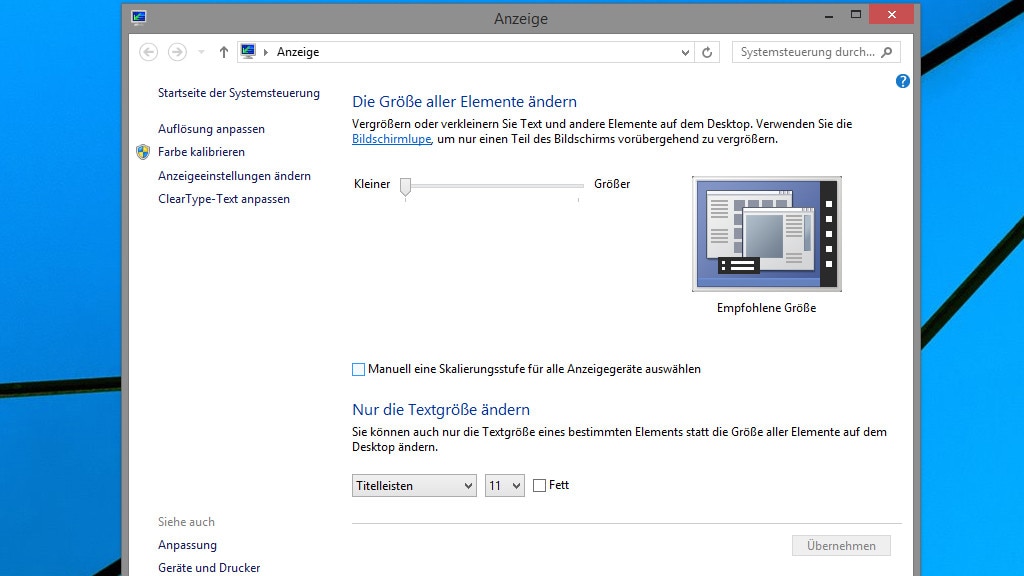This screenshot has width=1024, height=576.
Task: Open Anpassung under Siehe auch
Action: point(187,545)
